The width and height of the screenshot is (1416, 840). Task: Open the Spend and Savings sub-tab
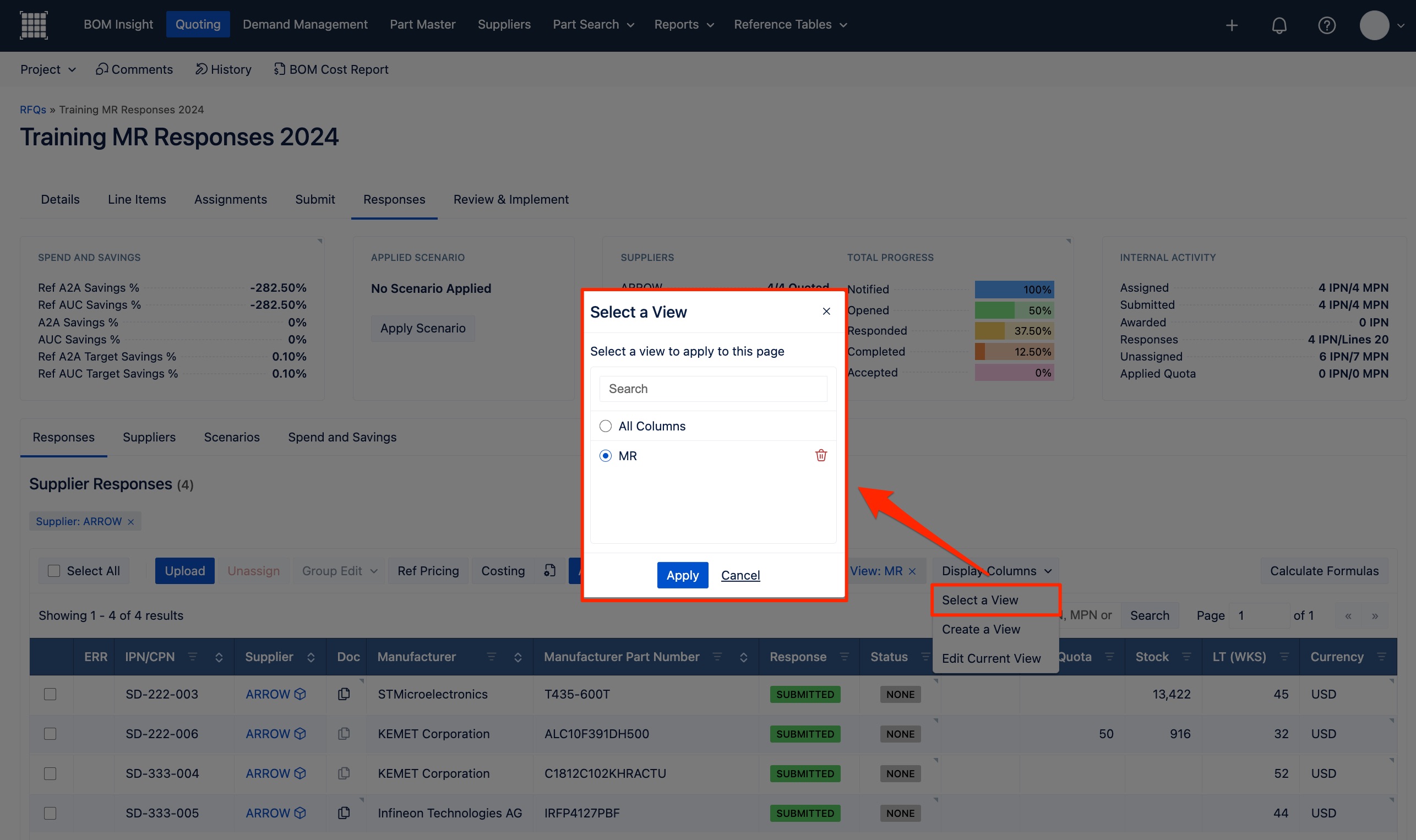342,437
